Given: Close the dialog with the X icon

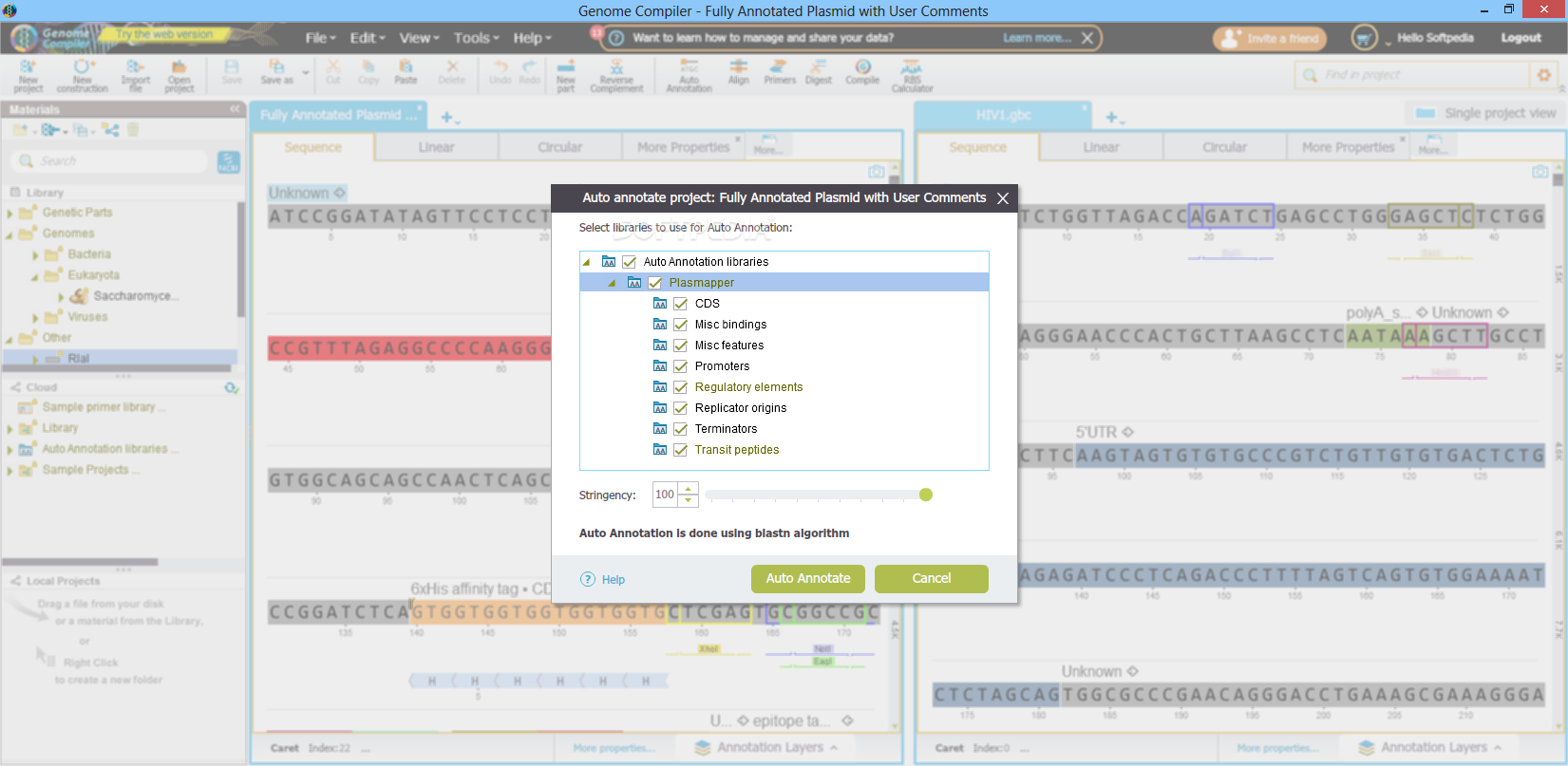Looking at the screenshot, I should [x=1003, y=198].
